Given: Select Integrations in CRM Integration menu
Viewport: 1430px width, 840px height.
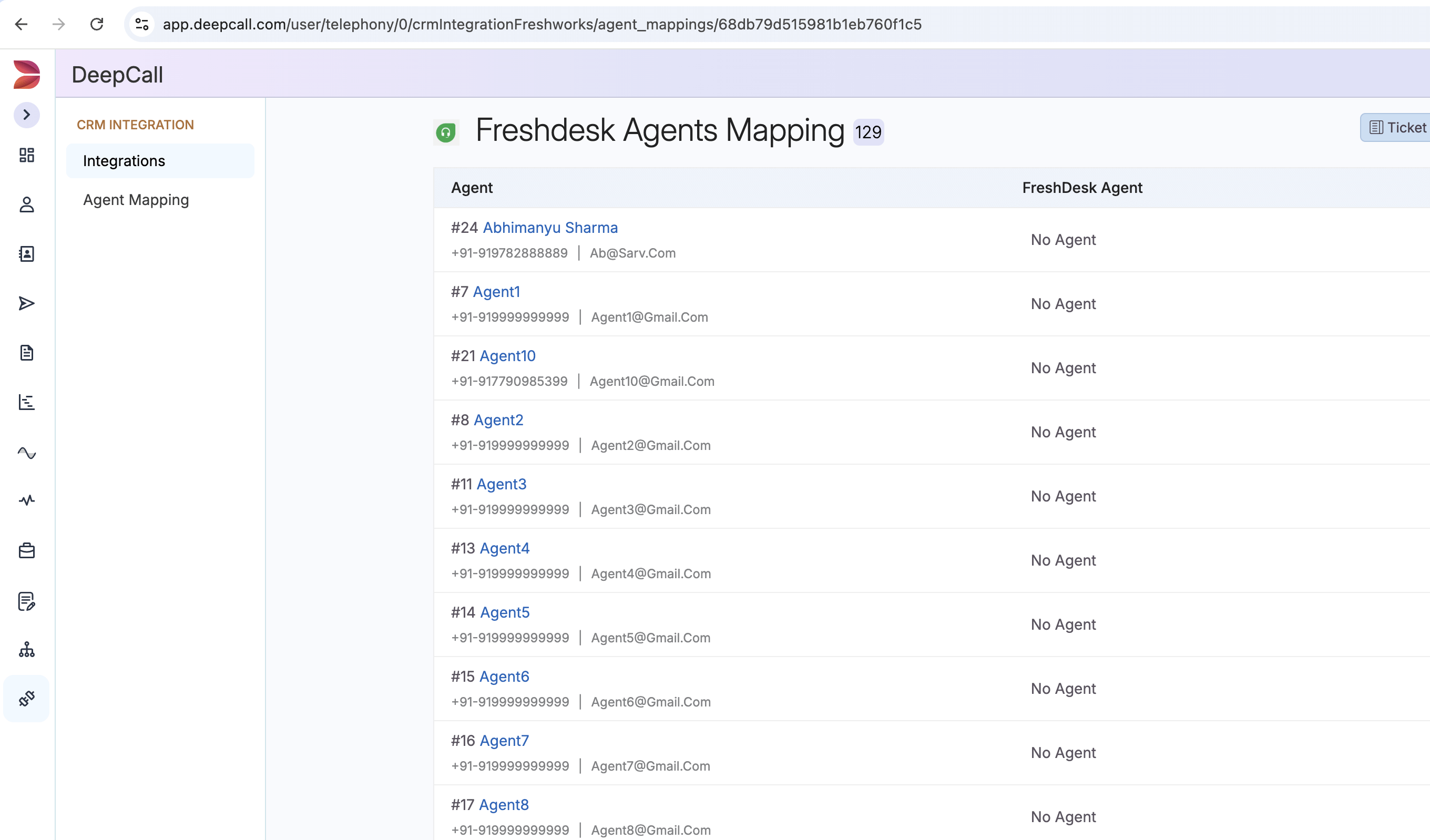Looking at the screenshot, I should pyautogui.click(x=124, y=161).
